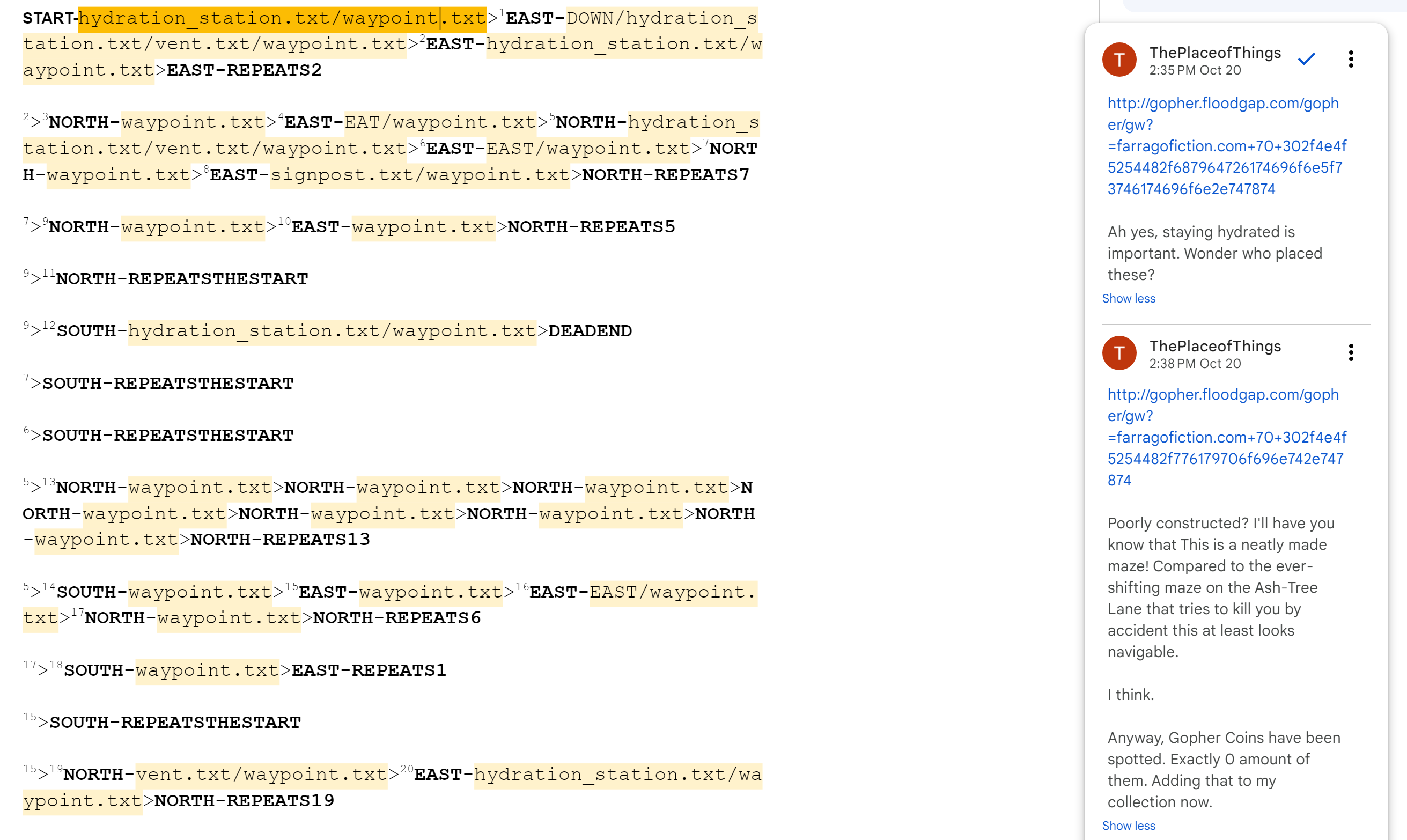
Task: Click the 2:35 PM Oct 20 timestamp
Action: pos(1194,70)
